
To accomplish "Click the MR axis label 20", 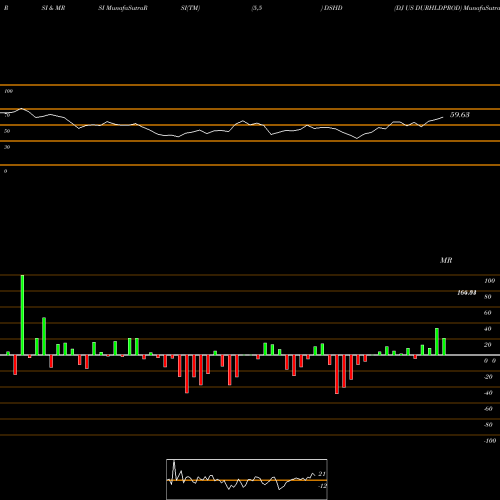I will click(x=487, y=345).
